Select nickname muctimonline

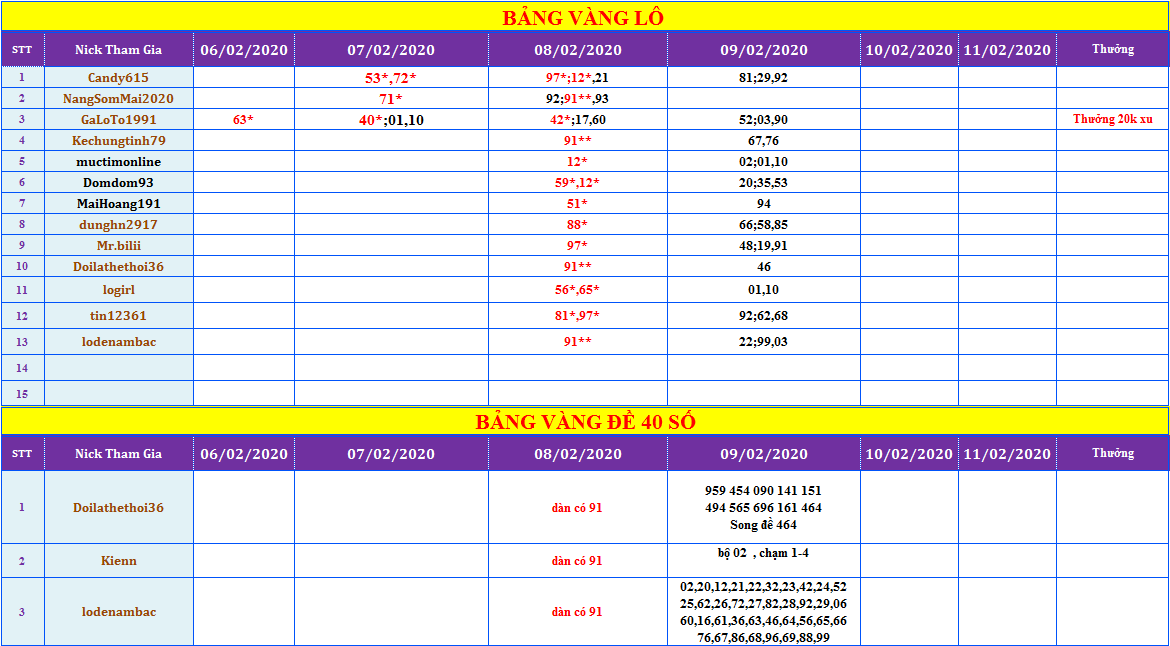[x=119, y=161]
